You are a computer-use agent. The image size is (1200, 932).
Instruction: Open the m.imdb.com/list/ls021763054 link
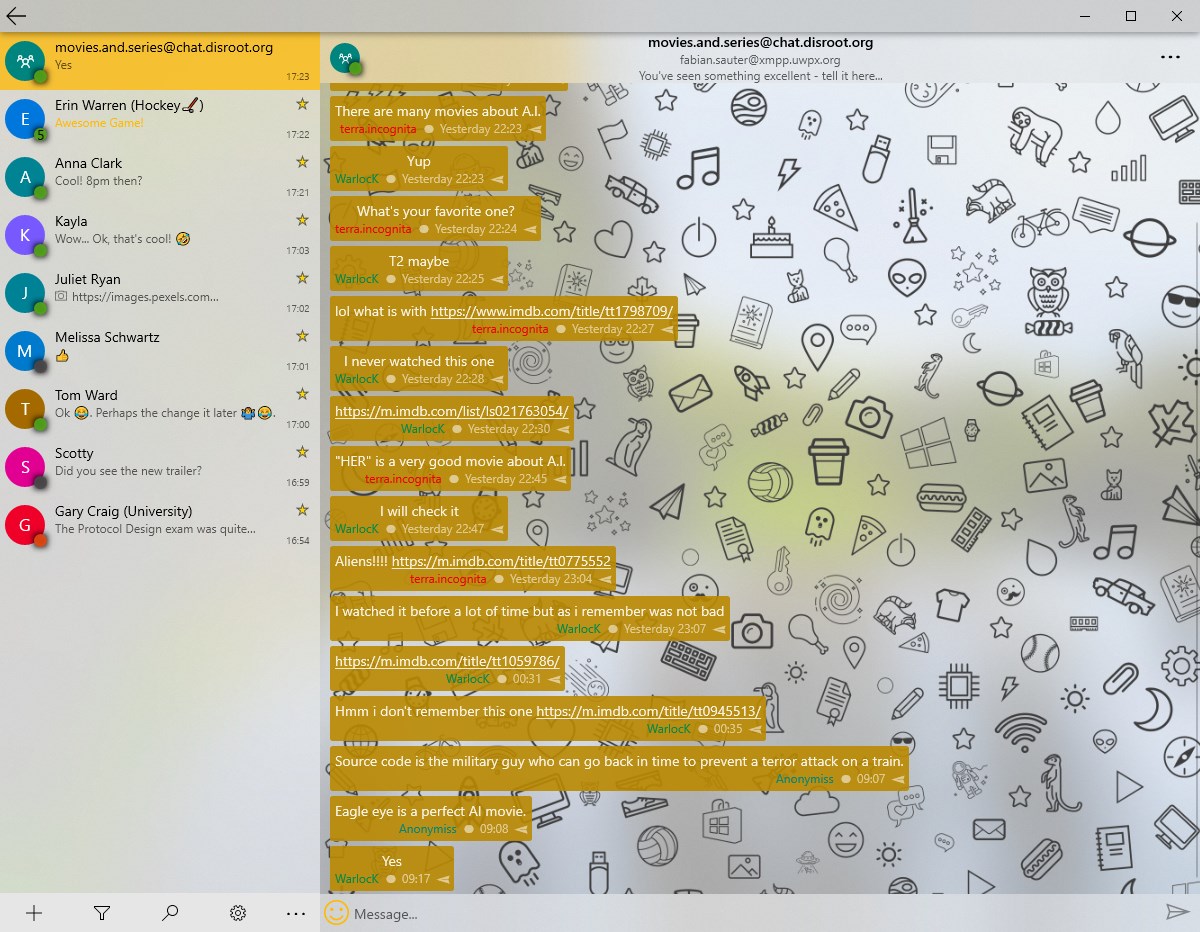tap(451, 411)
